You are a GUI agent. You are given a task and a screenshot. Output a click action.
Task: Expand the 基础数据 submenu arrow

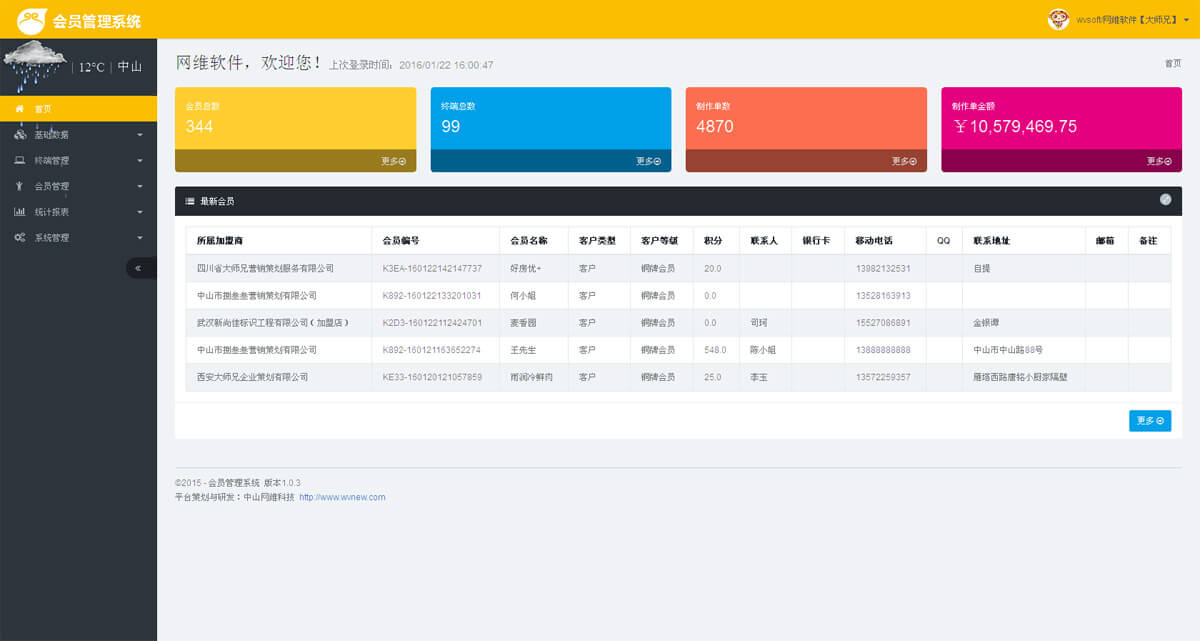tap(140, 134)
